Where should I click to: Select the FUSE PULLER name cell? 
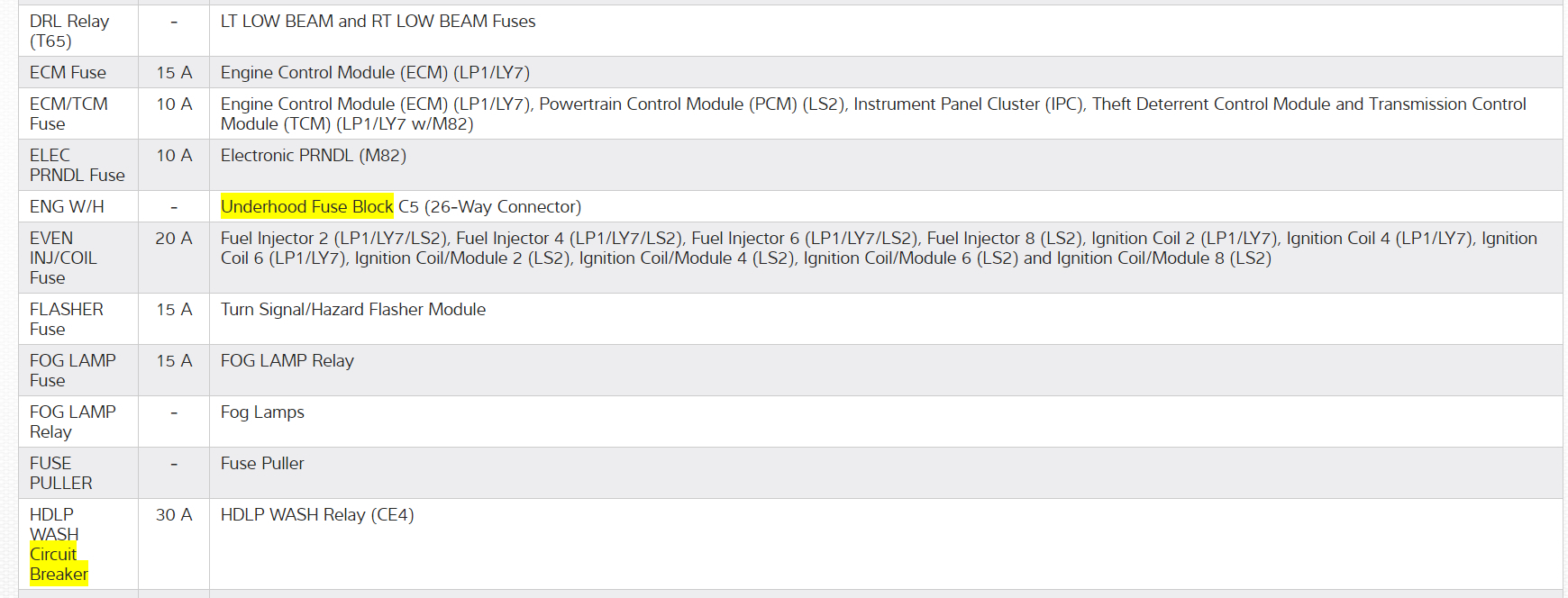60,473
